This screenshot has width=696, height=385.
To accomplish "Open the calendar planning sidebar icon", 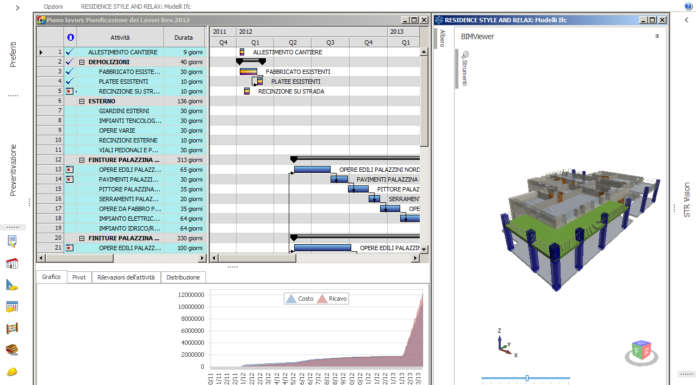I will tap(12, 306).
